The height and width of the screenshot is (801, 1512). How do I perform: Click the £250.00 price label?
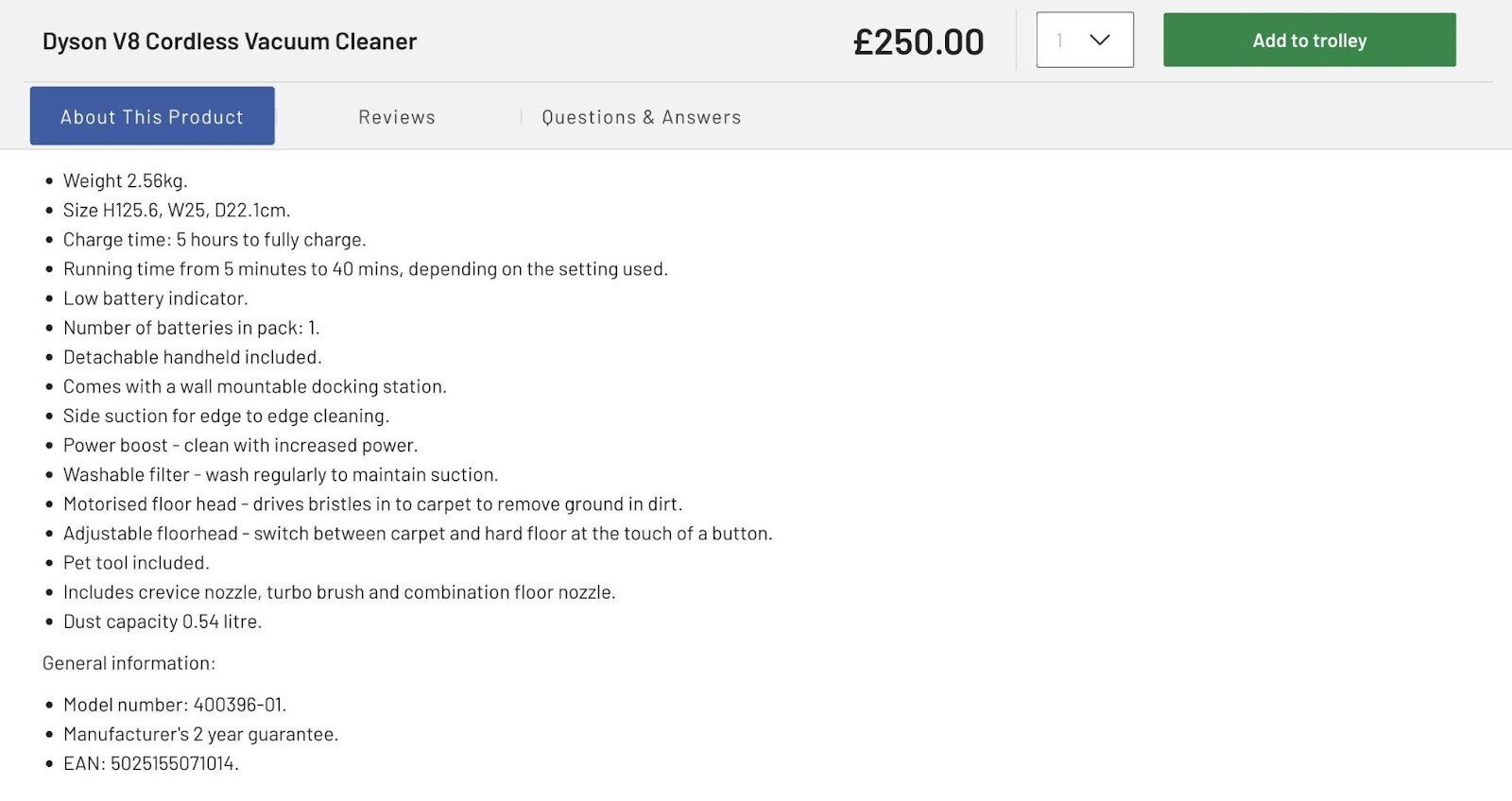point(919,40)
